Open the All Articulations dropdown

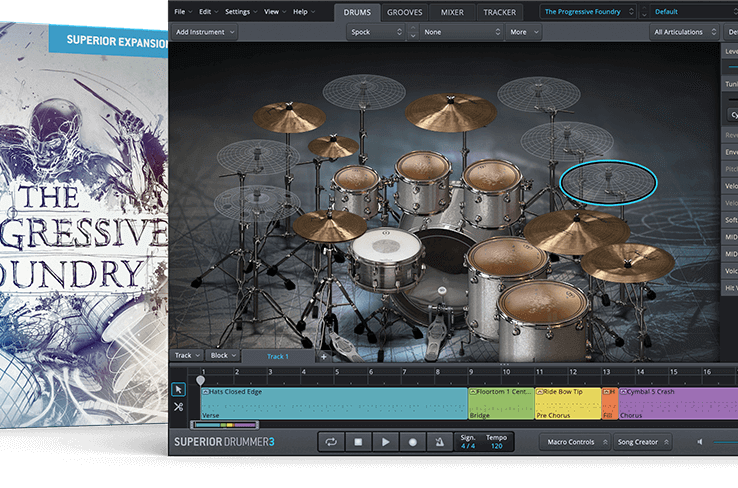click(x=684, y=32)
